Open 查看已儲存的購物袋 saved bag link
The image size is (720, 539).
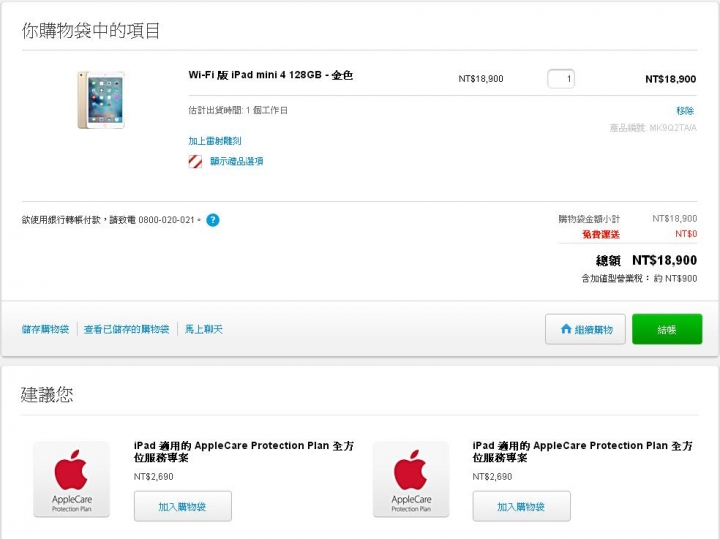(x=126, y=329)
